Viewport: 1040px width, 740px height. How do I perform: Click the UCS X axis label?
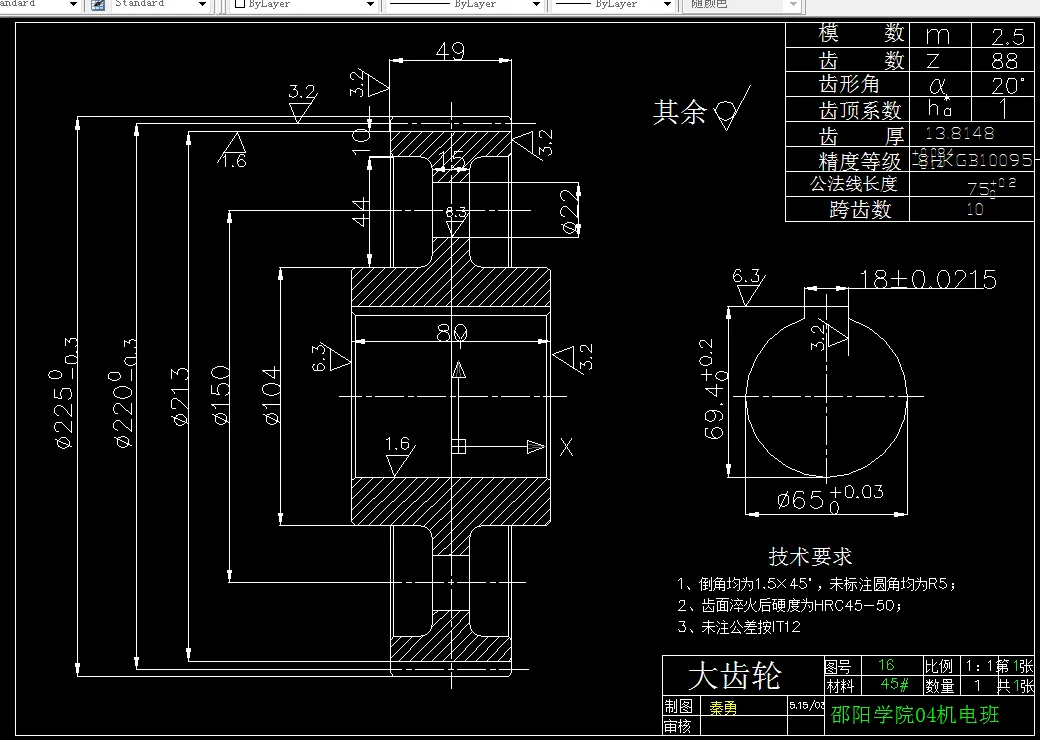pyautogui.click(x=566, y=447)
